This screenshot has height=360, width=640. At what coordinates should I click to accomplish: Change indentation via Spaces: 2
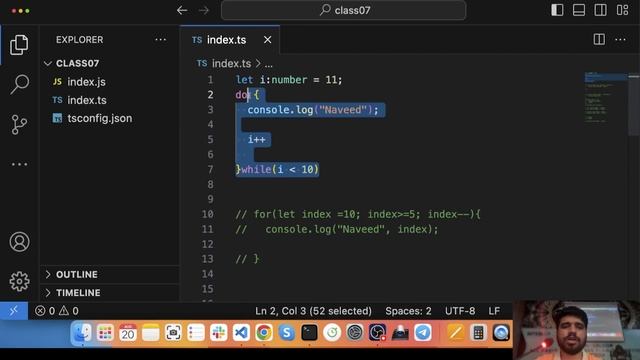[408, 311]
